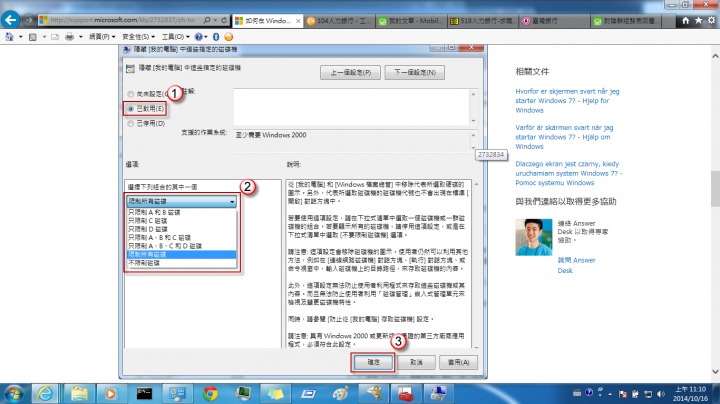
Task: Expand the Print icon dropdown arrow
Action: tap(80, 37)
